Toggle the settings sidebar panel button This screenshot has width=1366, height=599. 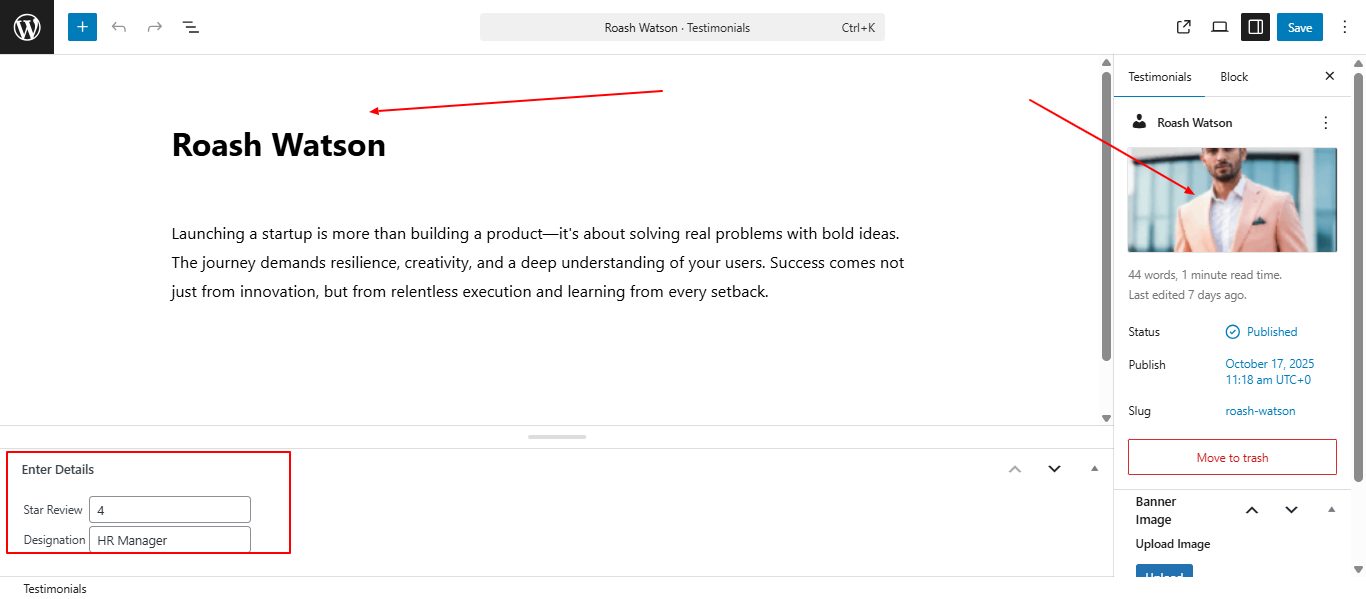coord(1255,27)
